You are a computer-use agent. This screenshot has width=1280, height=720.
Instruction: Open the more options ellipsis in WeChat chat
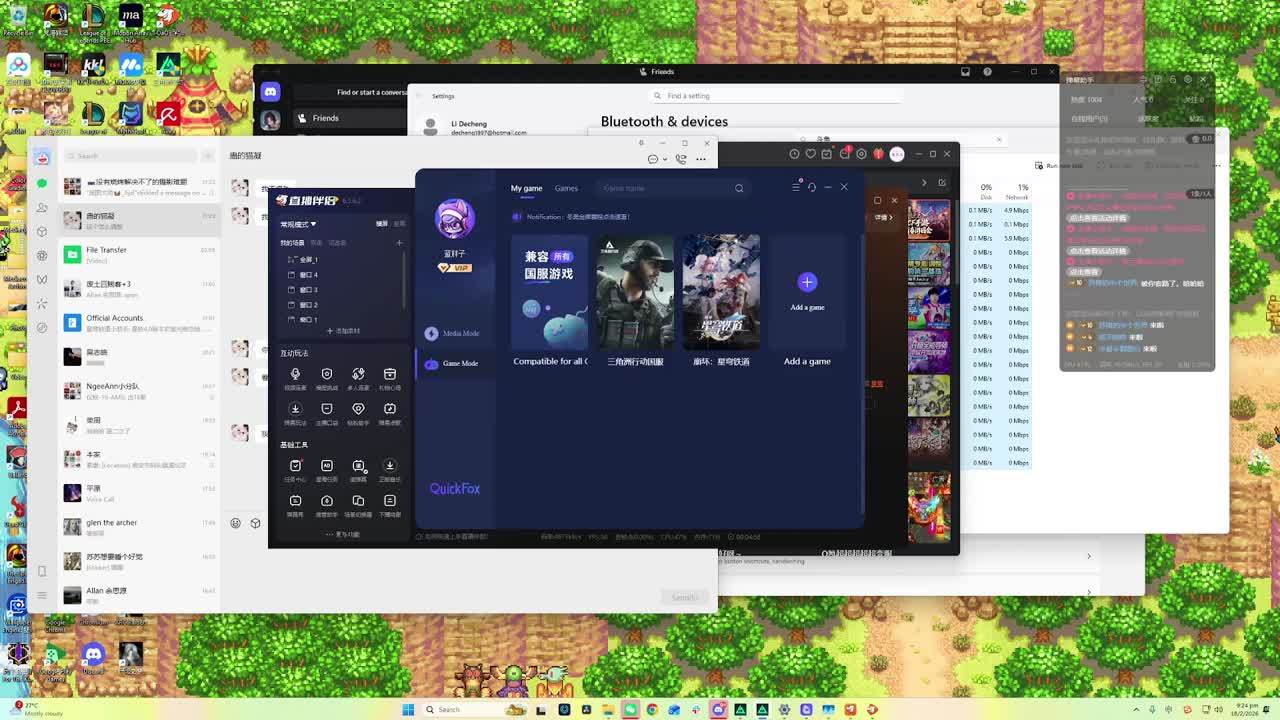[x=701, y=159]
